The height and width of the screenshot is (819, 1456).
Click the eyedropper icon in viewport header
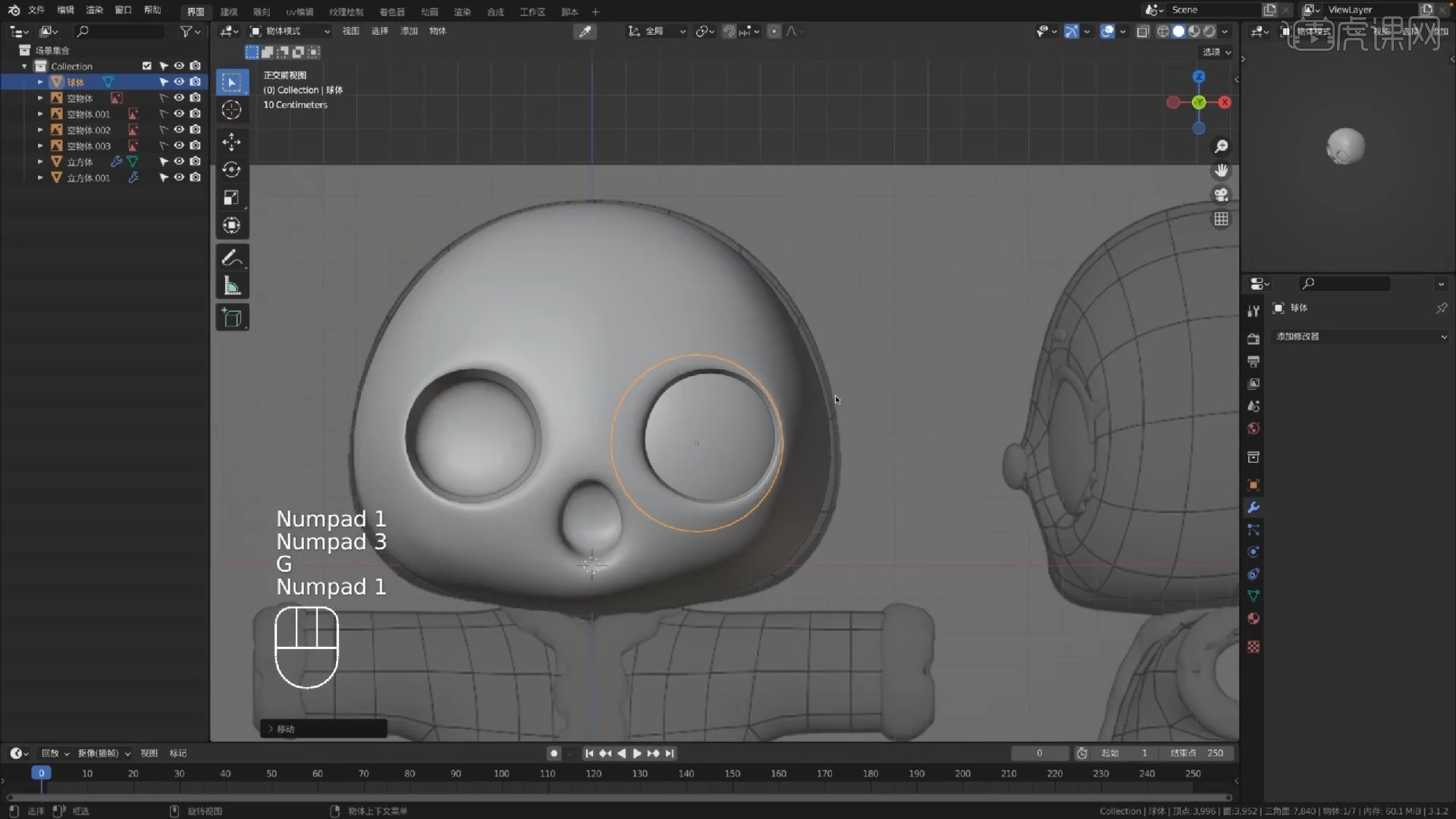coord(585,31)
